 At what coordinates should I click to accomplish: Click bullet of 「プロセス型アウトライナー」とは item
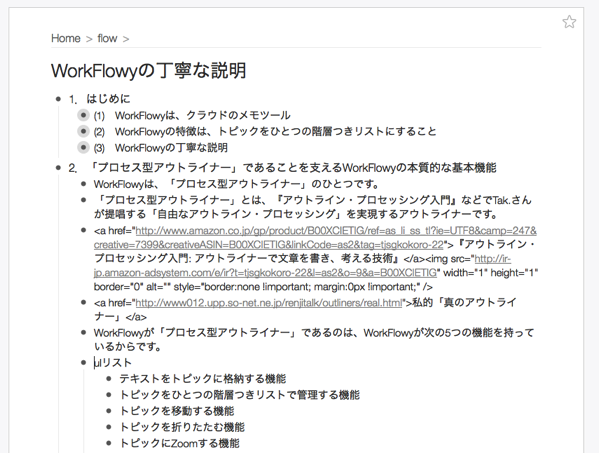[x=84, y=200]
